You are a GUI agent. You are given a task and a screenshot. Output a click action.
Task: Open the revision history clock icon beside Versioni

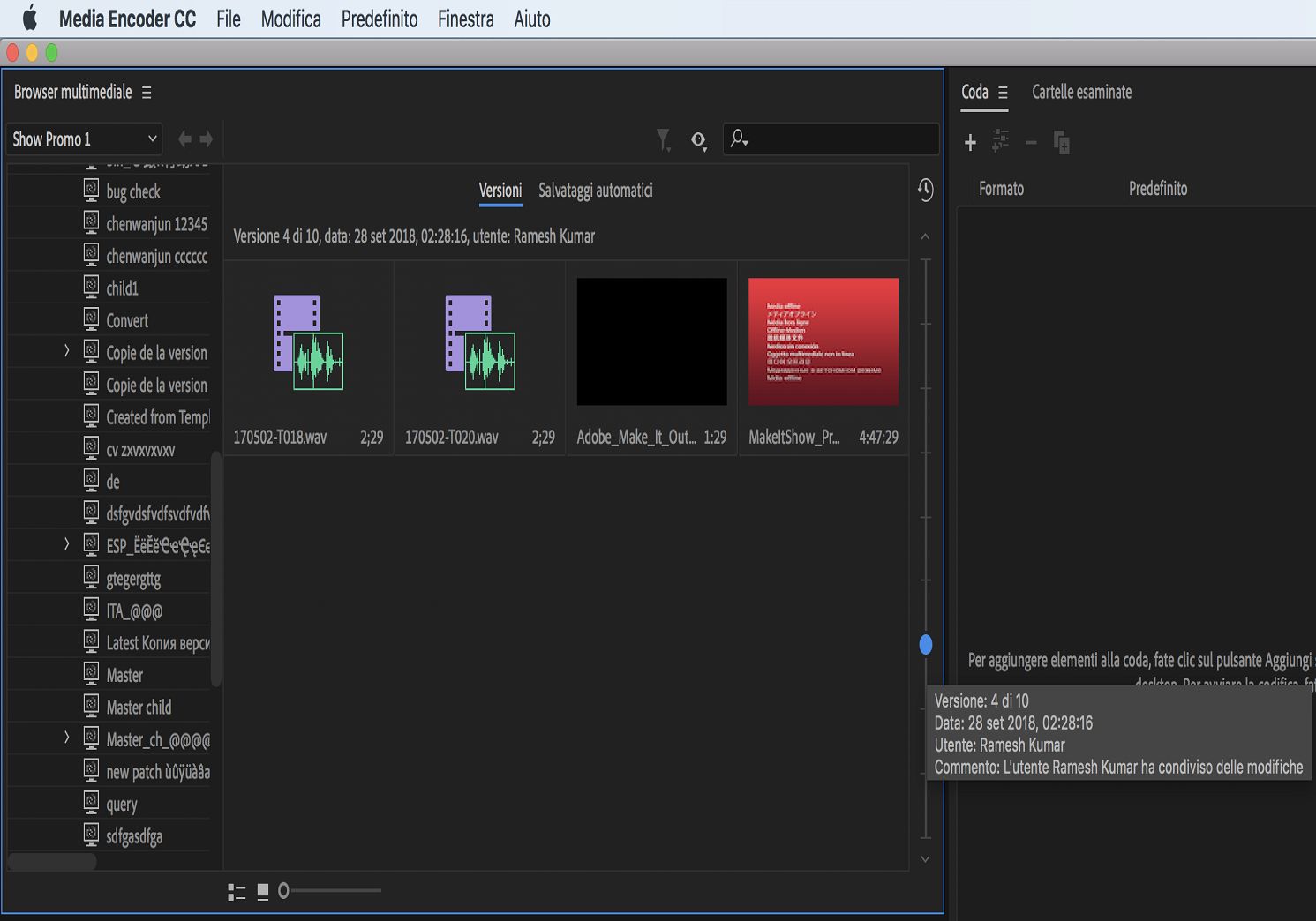[x=925, y=191]
